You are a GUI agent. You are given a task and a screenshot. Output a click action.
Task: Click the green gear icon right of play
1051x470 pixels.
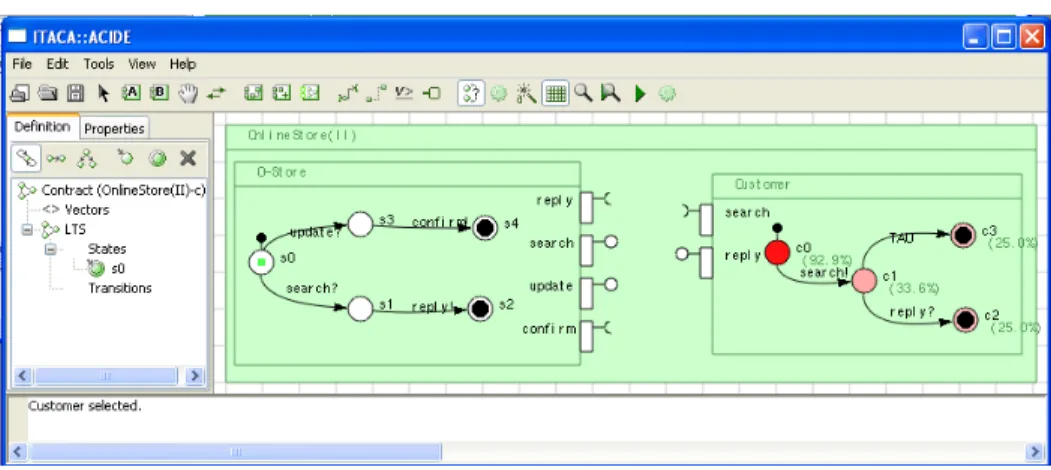[x=666, y=93]
